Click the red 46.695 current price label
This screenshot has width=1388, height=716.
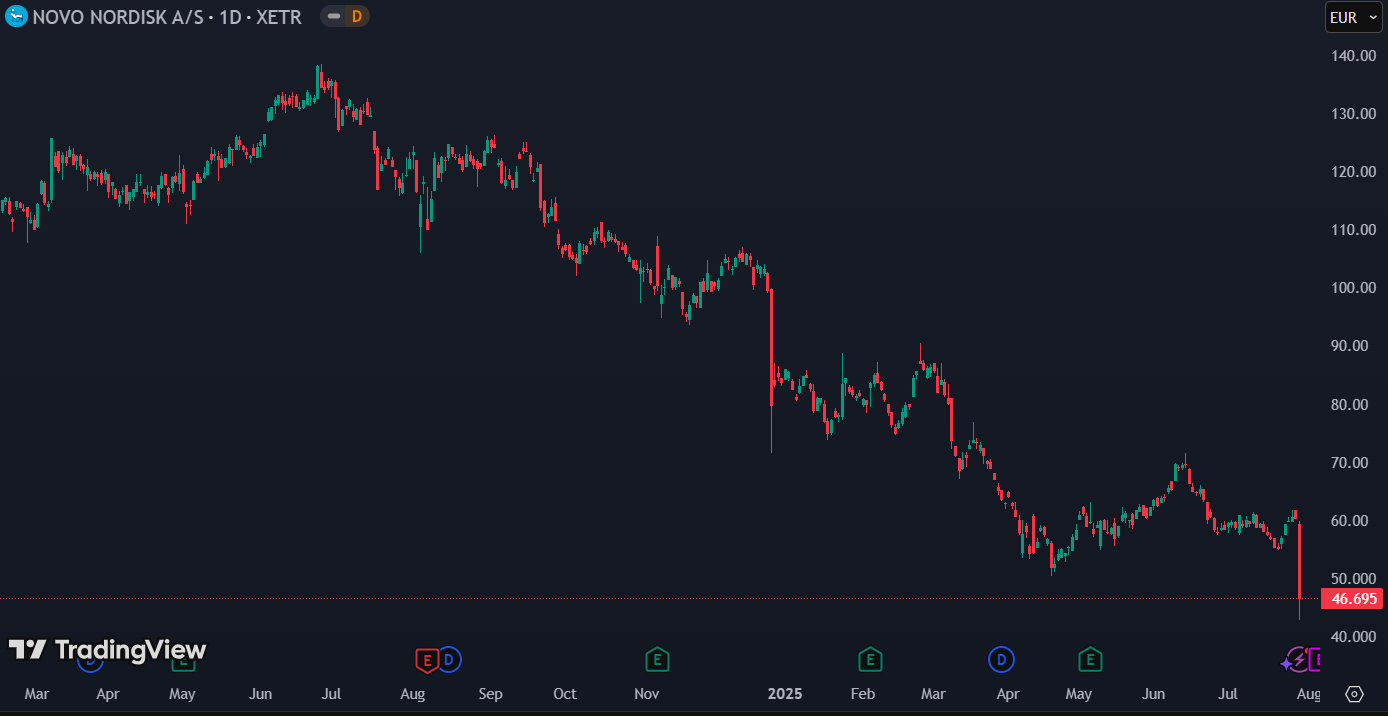(x=1352, y=599)
